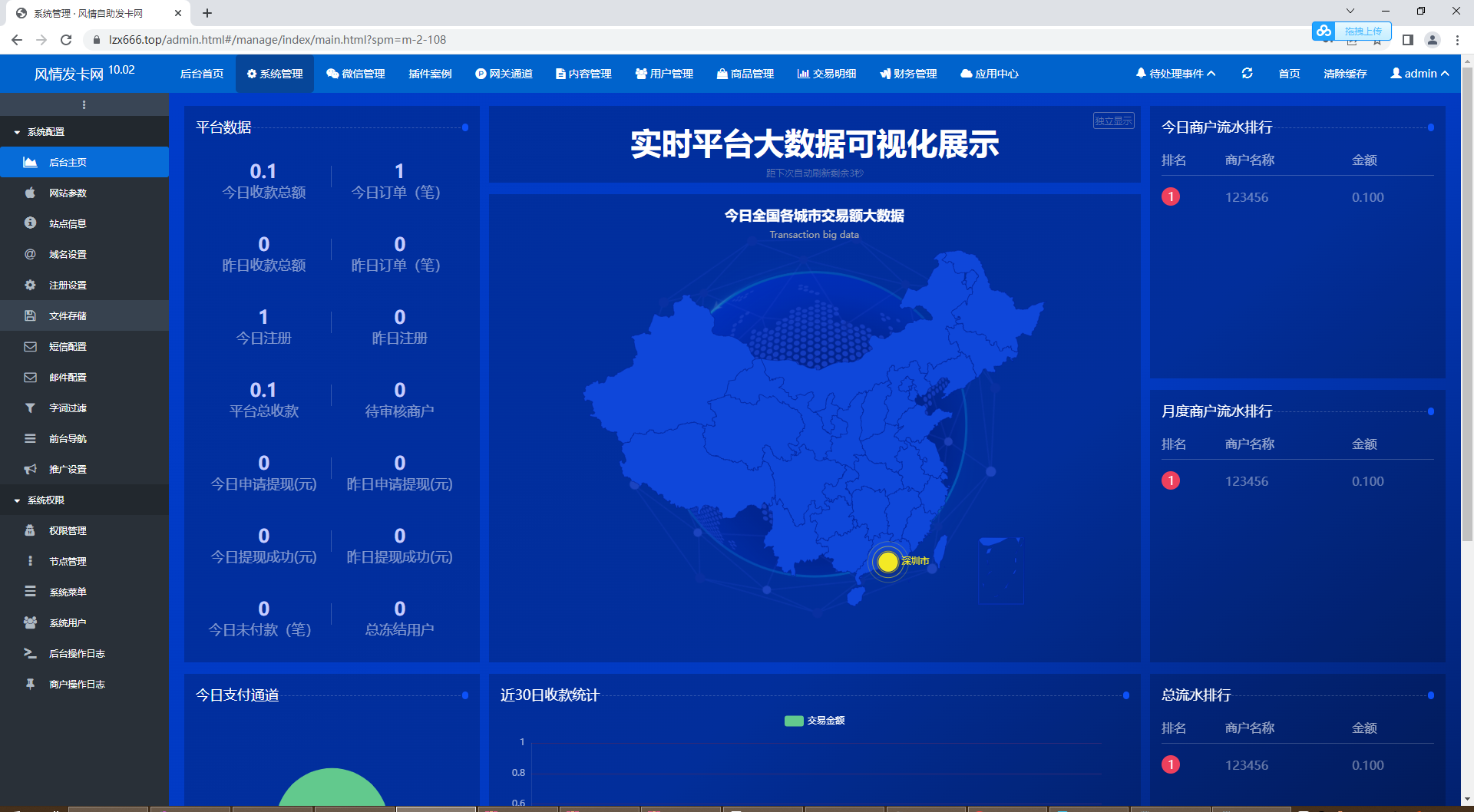Screen dimensions: 1474x812
Task: Click the browser reload button
Action: (66, 40)
